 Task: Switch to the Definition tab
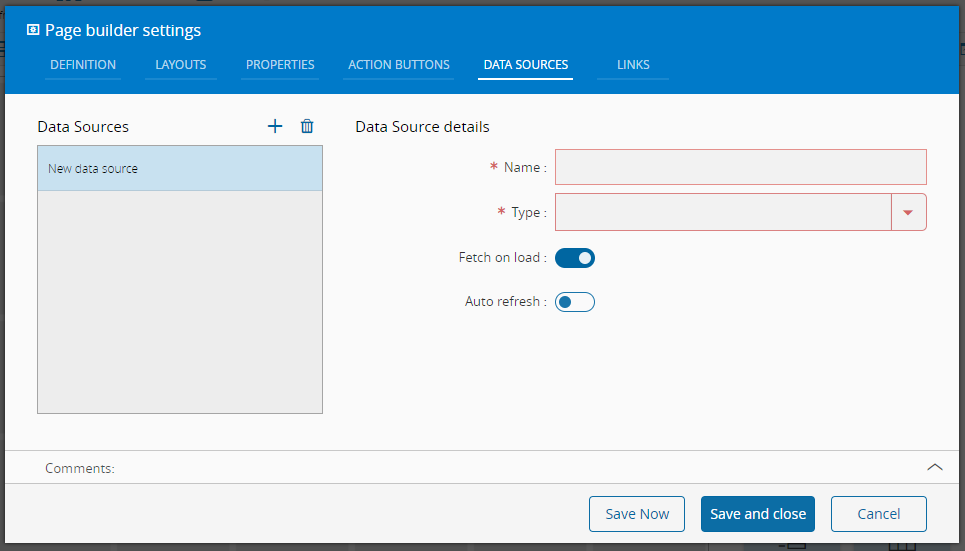click(x=83, y=65)
